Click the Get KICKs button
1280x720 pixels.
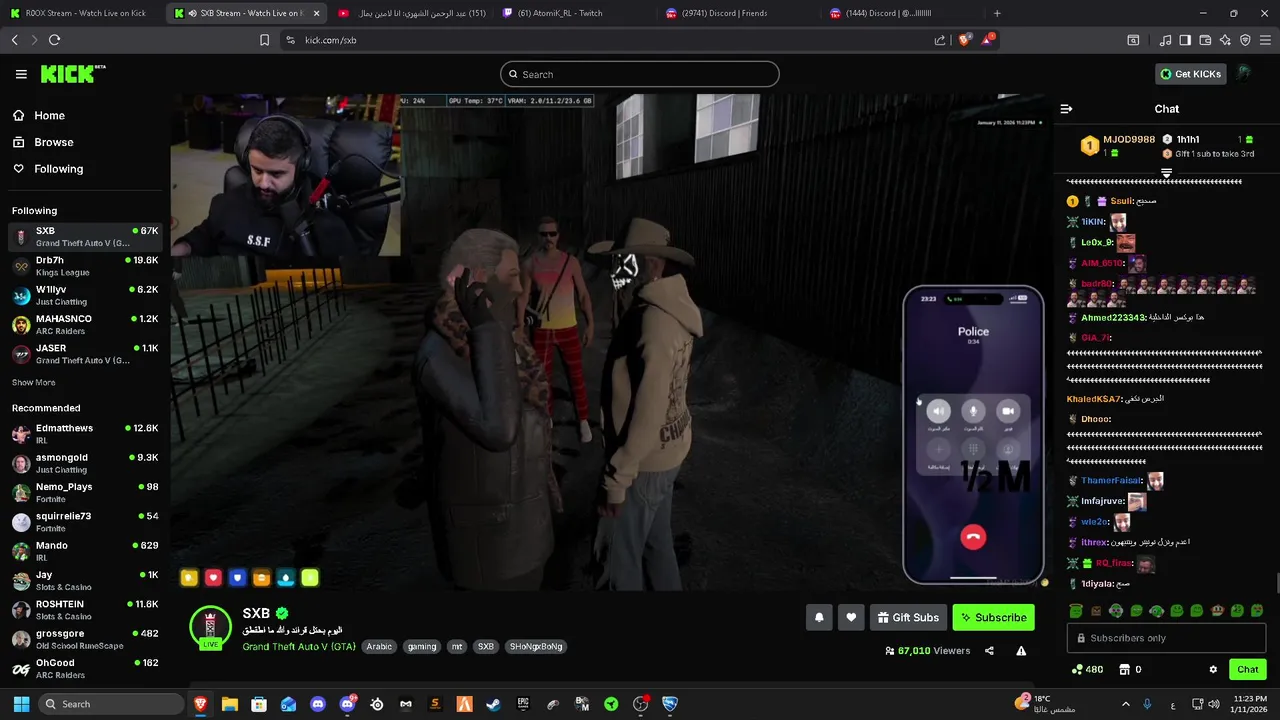1190,74
